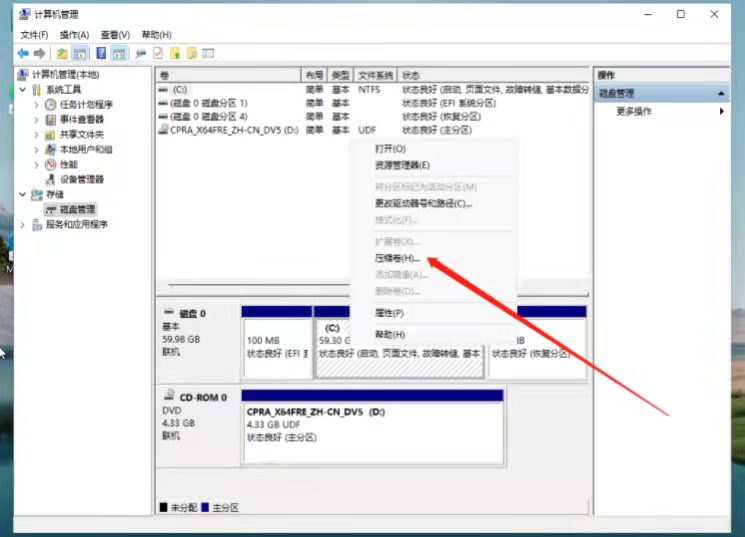Click the Forward arrow toolbar icon

pos(39,53)
